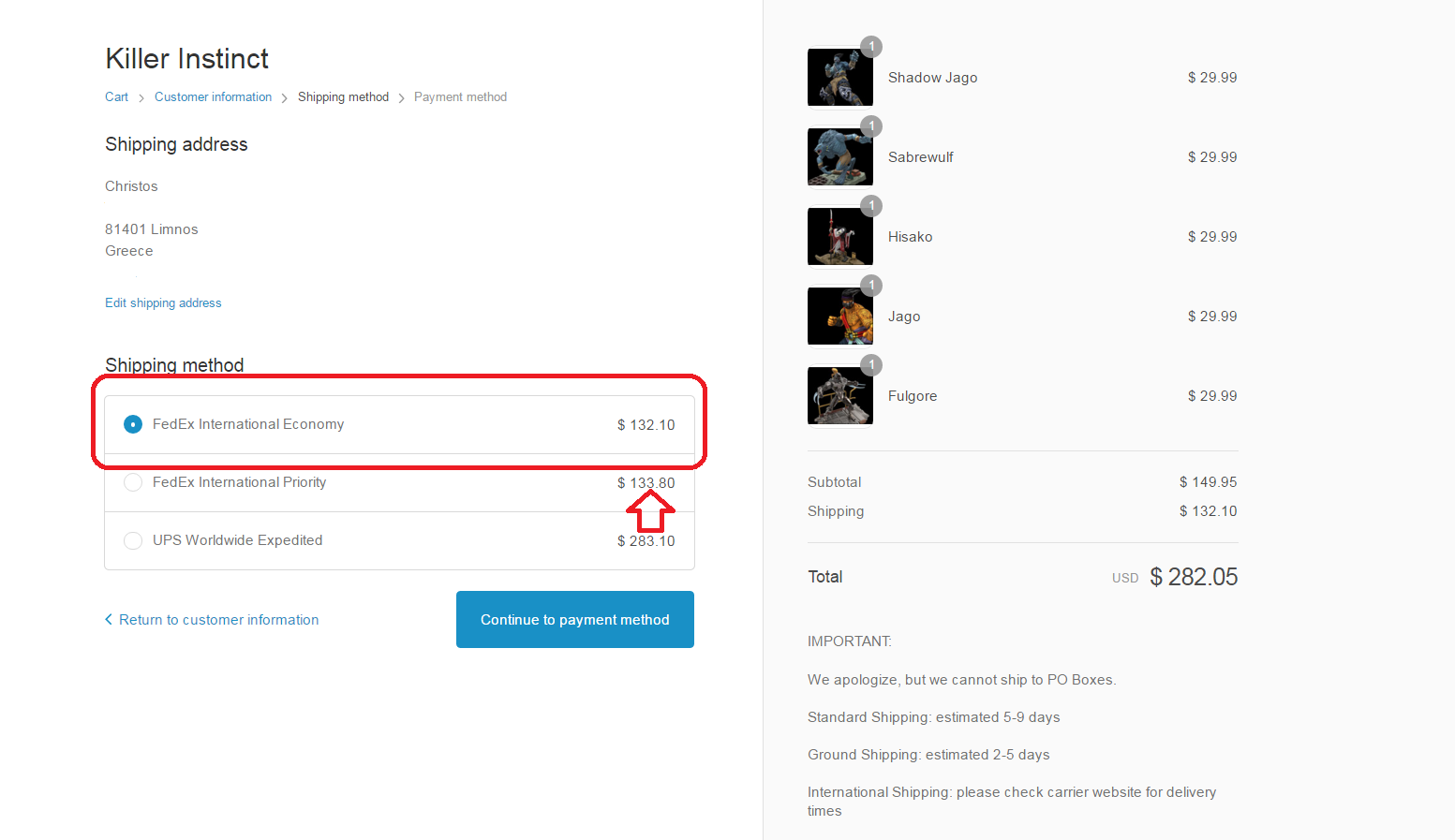This screenshot has height=840, width=1455.
Task: Click the IMPORTANT notice heading
Action: 849,641
